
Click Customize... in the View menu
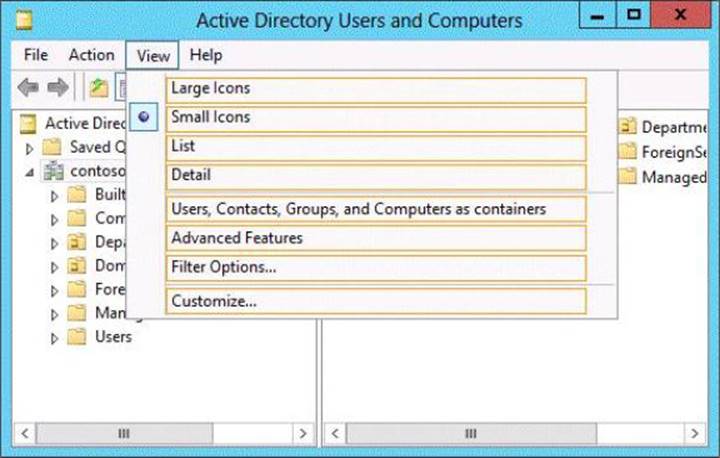214,300
